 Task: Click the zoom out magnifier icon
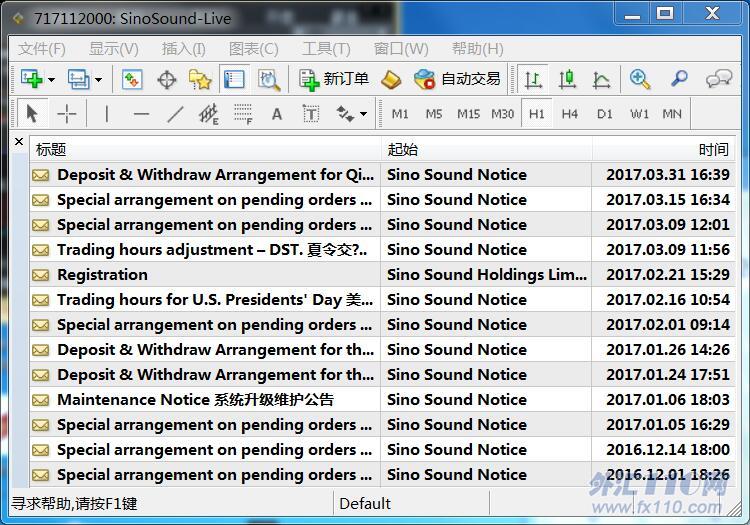coord(679,78)
